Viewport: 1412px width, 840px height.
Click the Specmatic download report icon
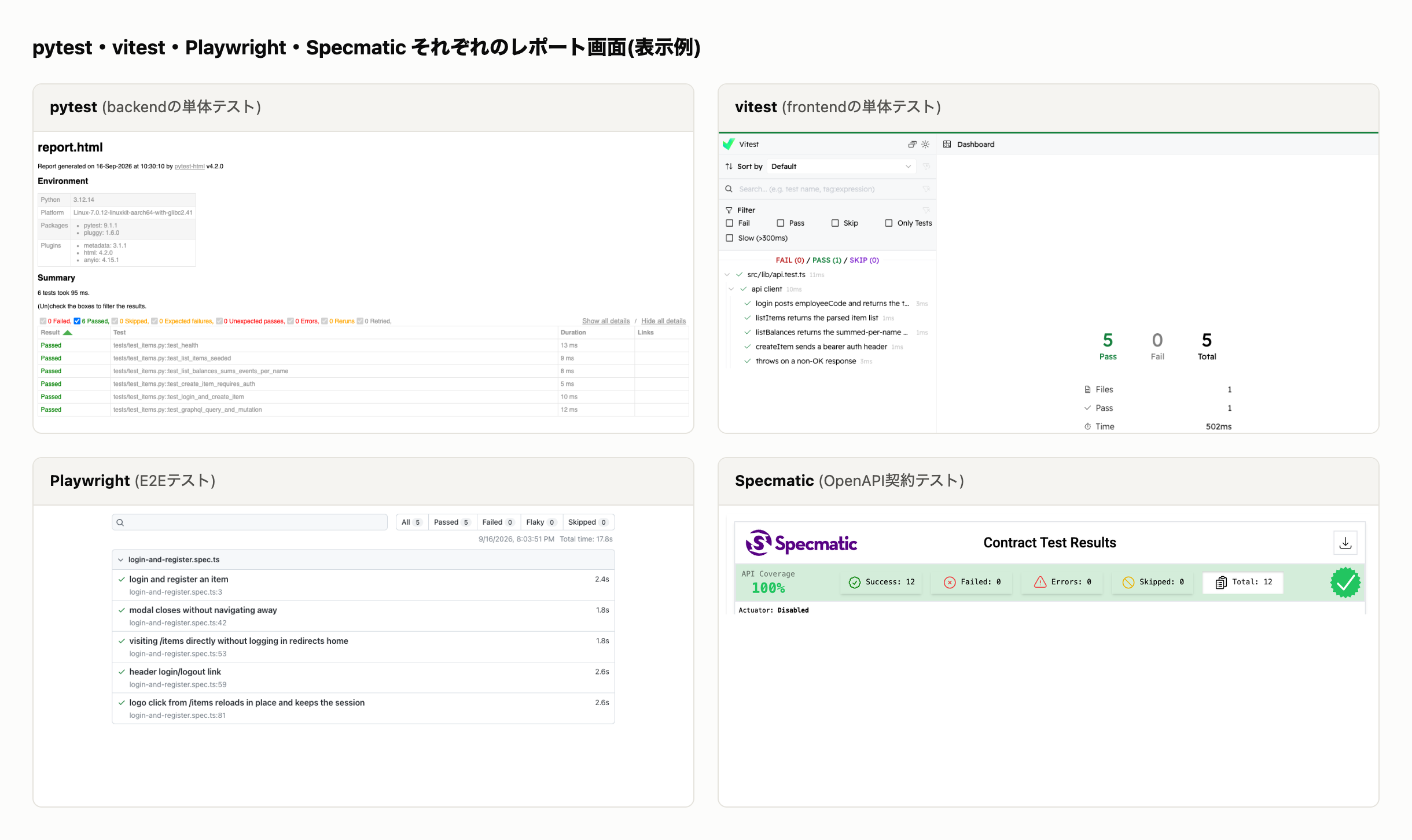[1345, 543]
